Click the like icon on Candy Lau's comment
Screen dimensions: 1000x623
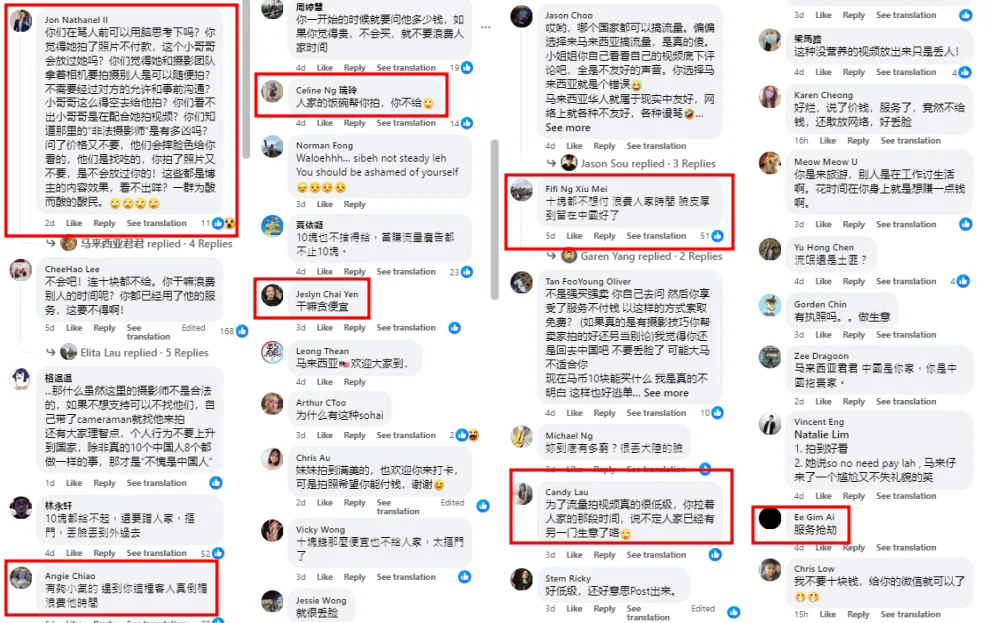(716, 555)
